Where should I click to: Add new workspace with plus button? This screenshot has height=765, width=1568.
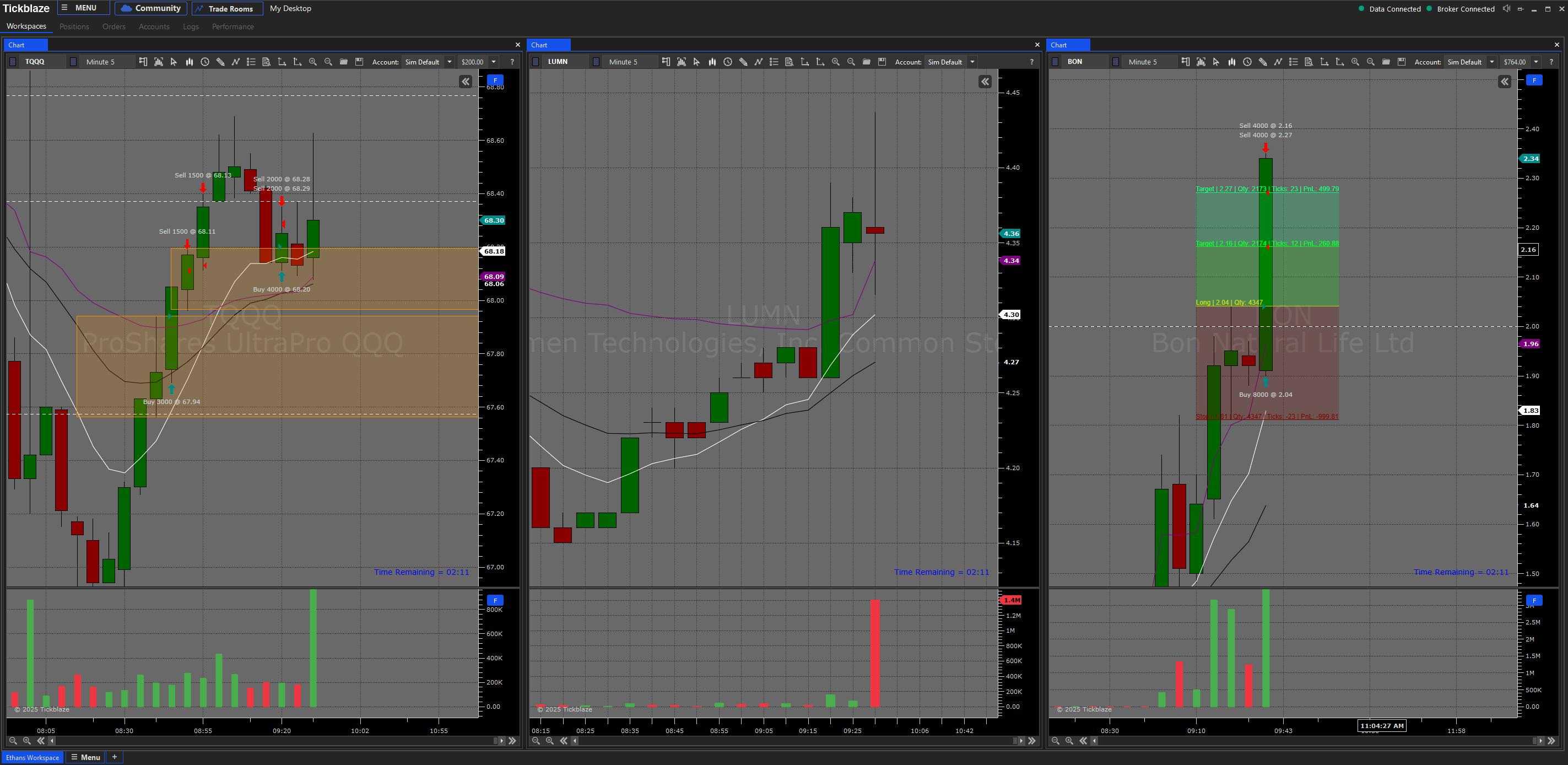pyautogui.click(x=114, y=757)
